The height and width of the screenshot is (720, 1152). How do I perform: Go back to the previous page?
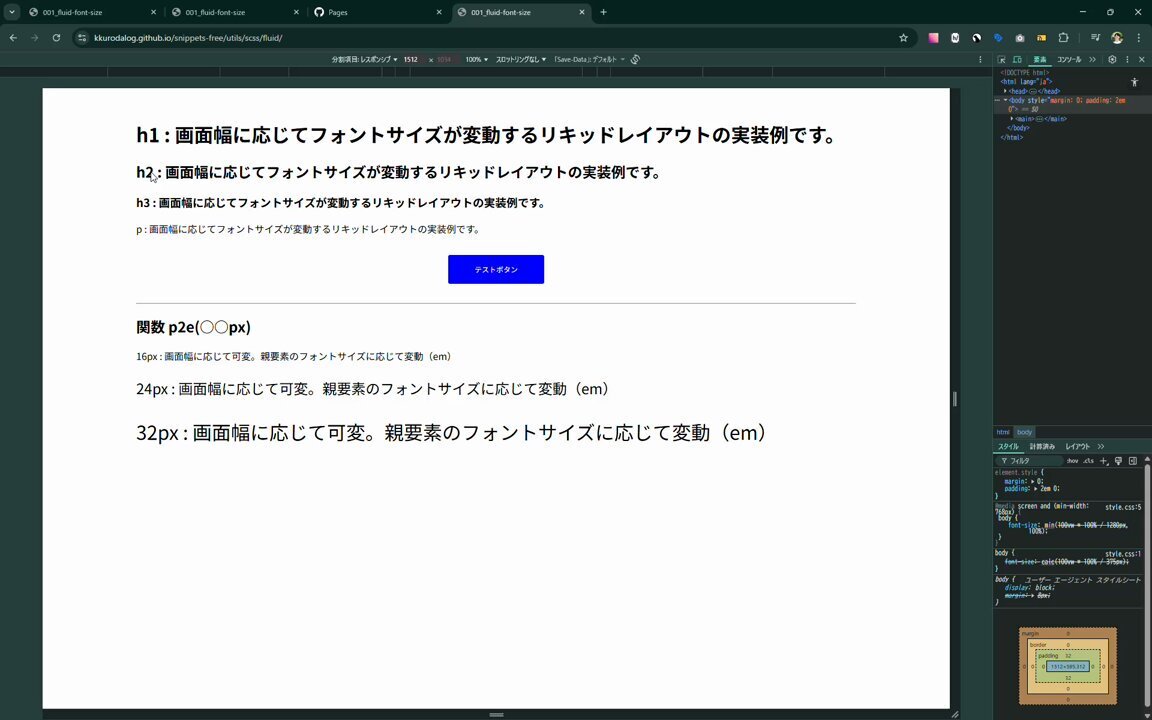point(13,37)
